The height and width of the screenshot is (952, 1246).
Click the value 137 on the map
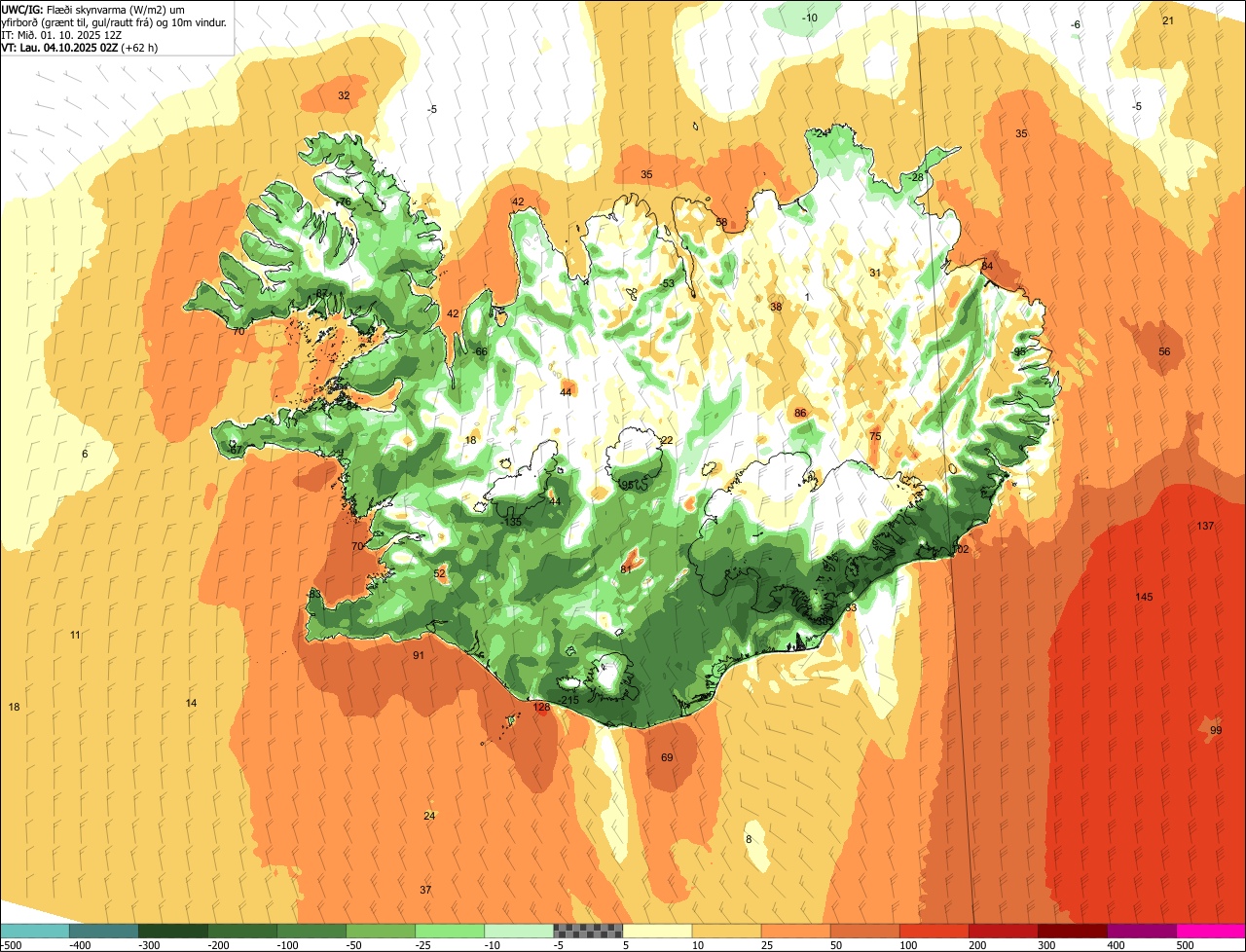[1205, 526]
